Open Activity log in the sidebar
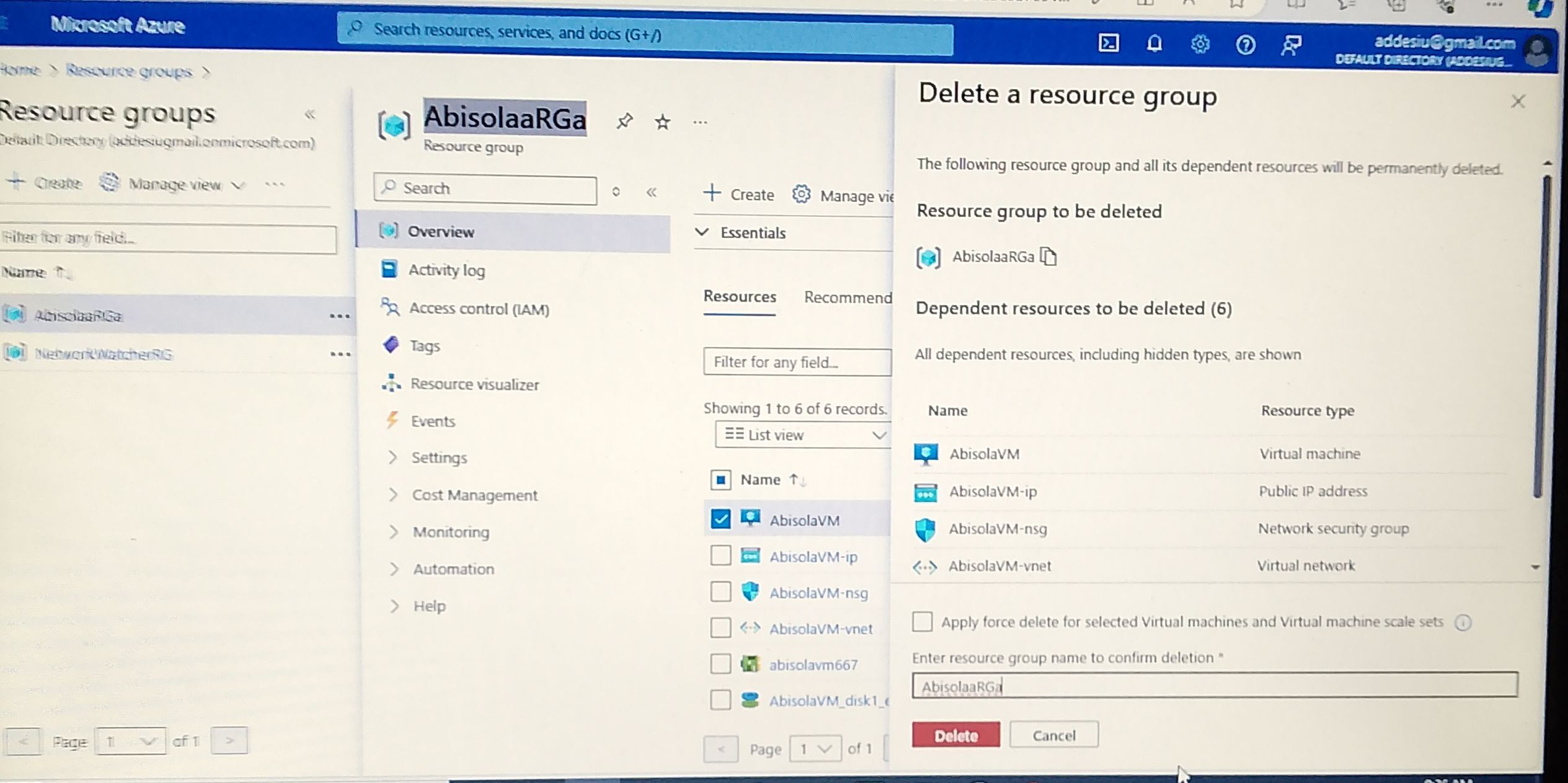Image resolution: width=1568 pixels, height=783 pixels. pyautogui.click(x=446, y=270)
